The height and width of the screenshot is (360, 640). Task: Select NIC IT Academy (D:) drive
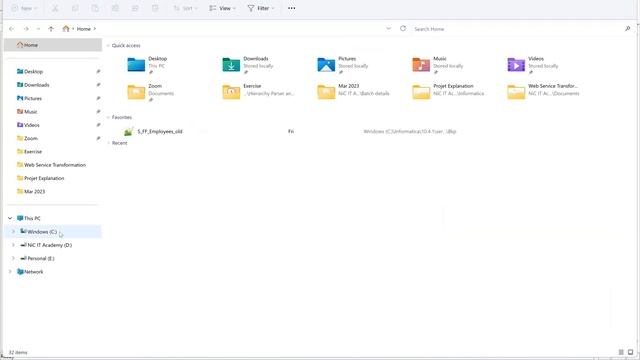coord(49,245)
